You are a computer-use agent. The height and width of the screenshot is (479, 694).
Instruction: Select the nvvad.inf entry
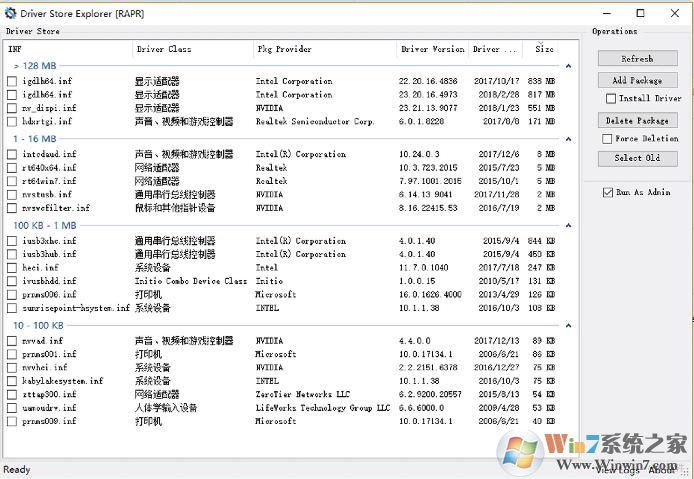tap(42, 341)
